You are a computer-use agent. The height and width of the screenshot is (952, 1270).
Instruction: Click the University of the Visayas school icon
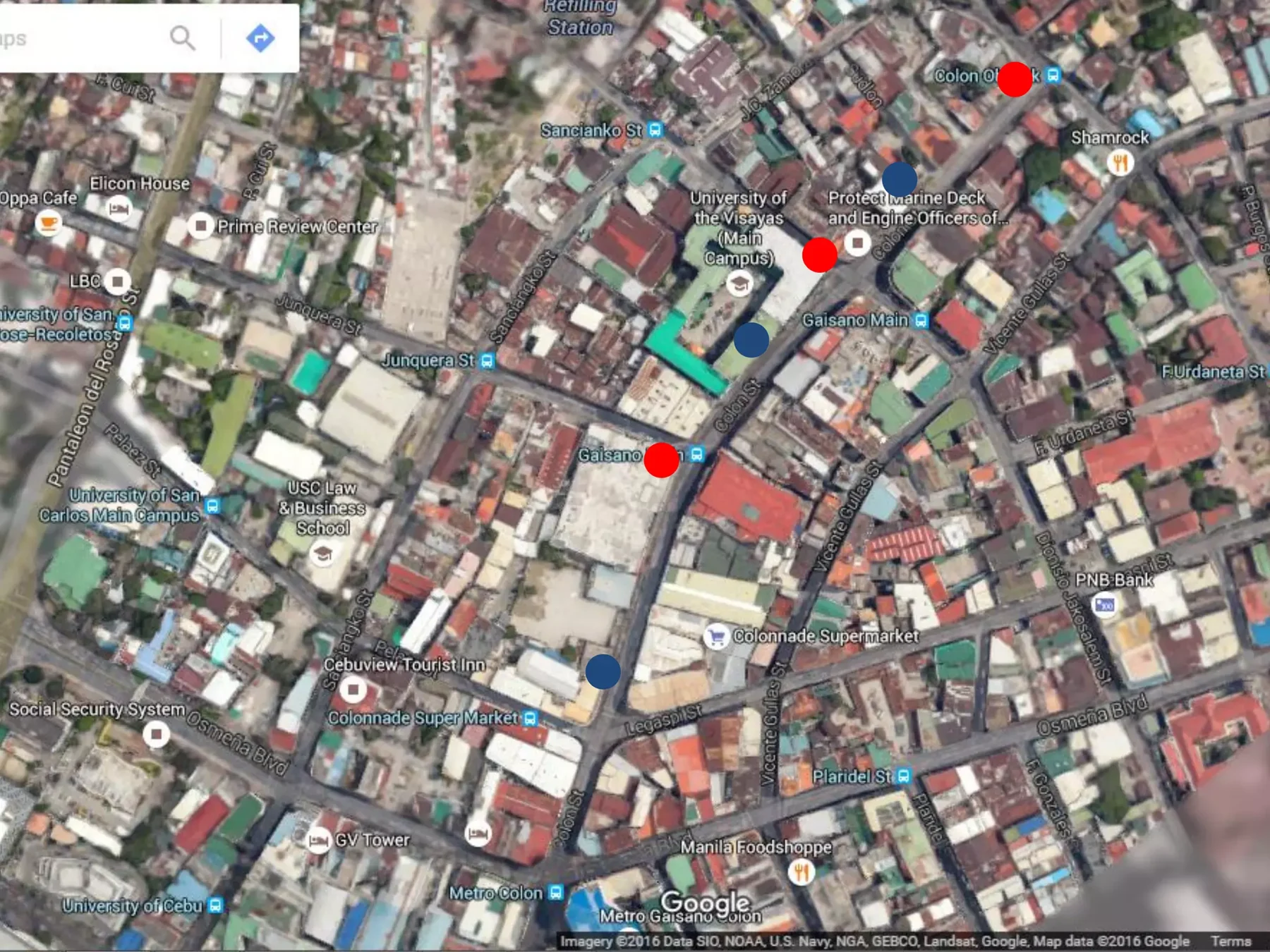[739, 283]
